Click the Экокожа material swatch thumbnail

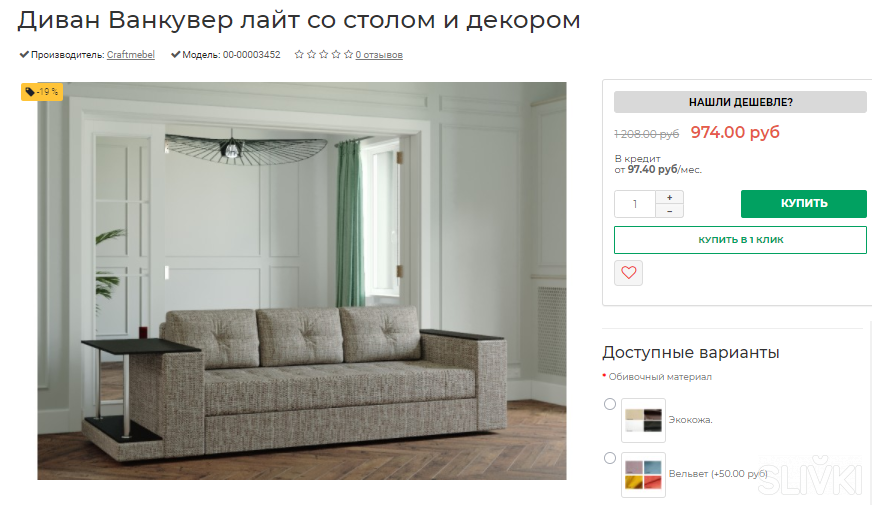[643, 420]
